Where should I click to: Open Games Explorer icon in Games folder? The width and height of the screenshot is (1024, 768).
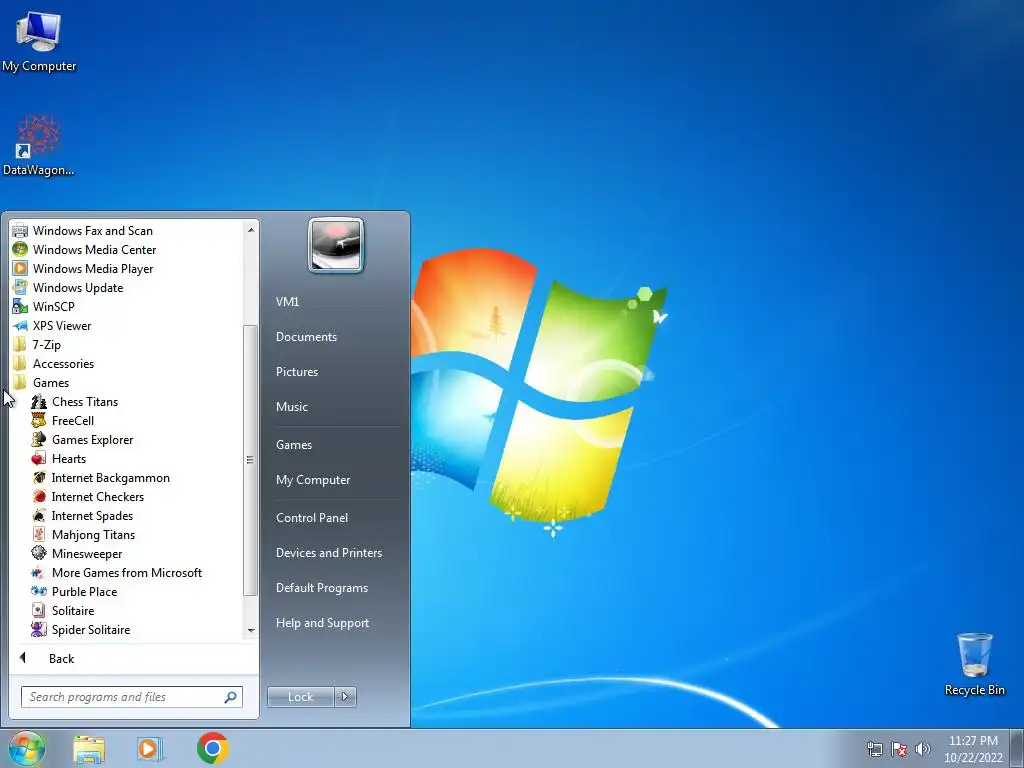[39, 440]
